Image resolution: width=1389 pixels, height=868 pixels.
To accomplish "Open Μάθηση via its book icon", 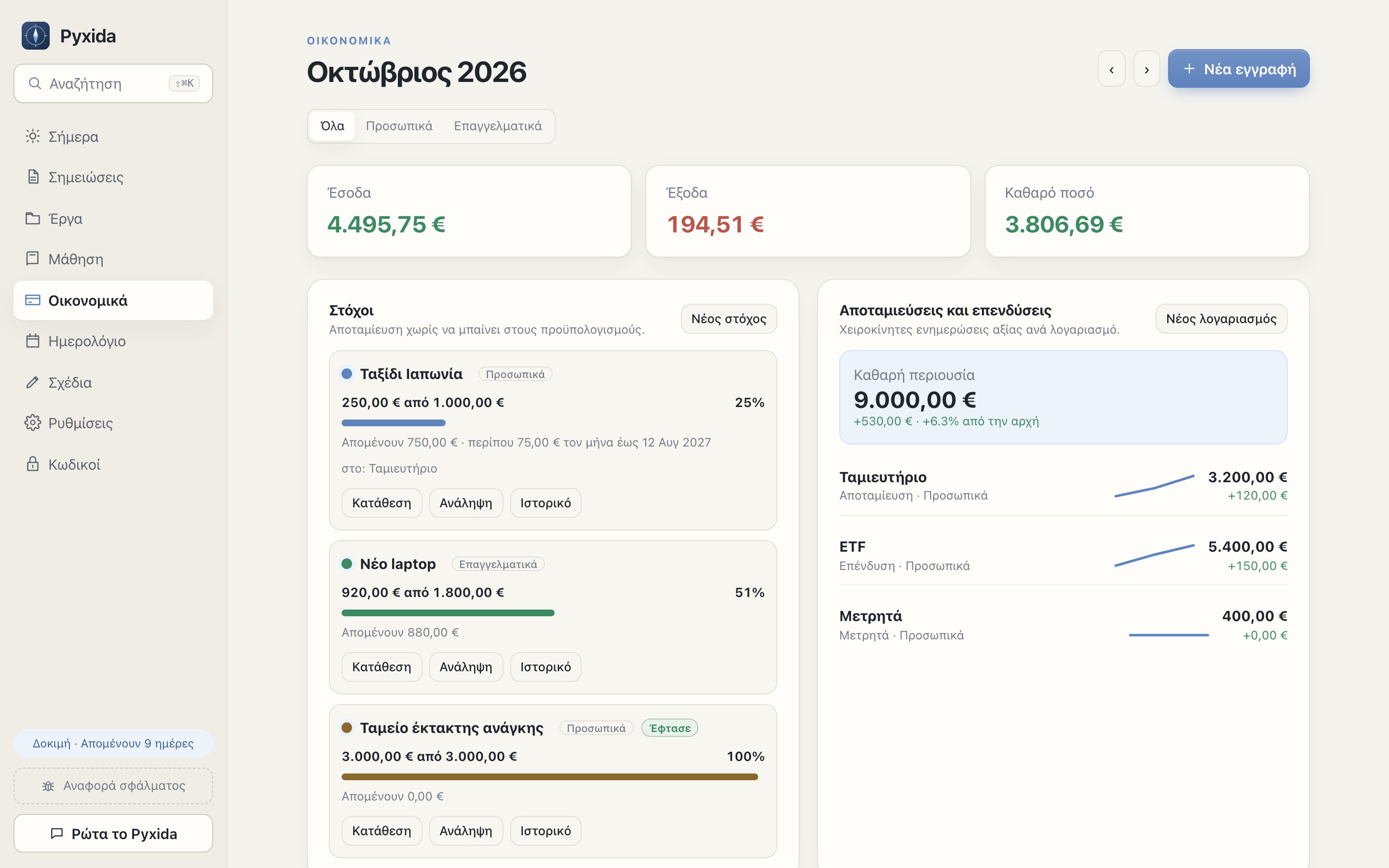I will [33, 259].
